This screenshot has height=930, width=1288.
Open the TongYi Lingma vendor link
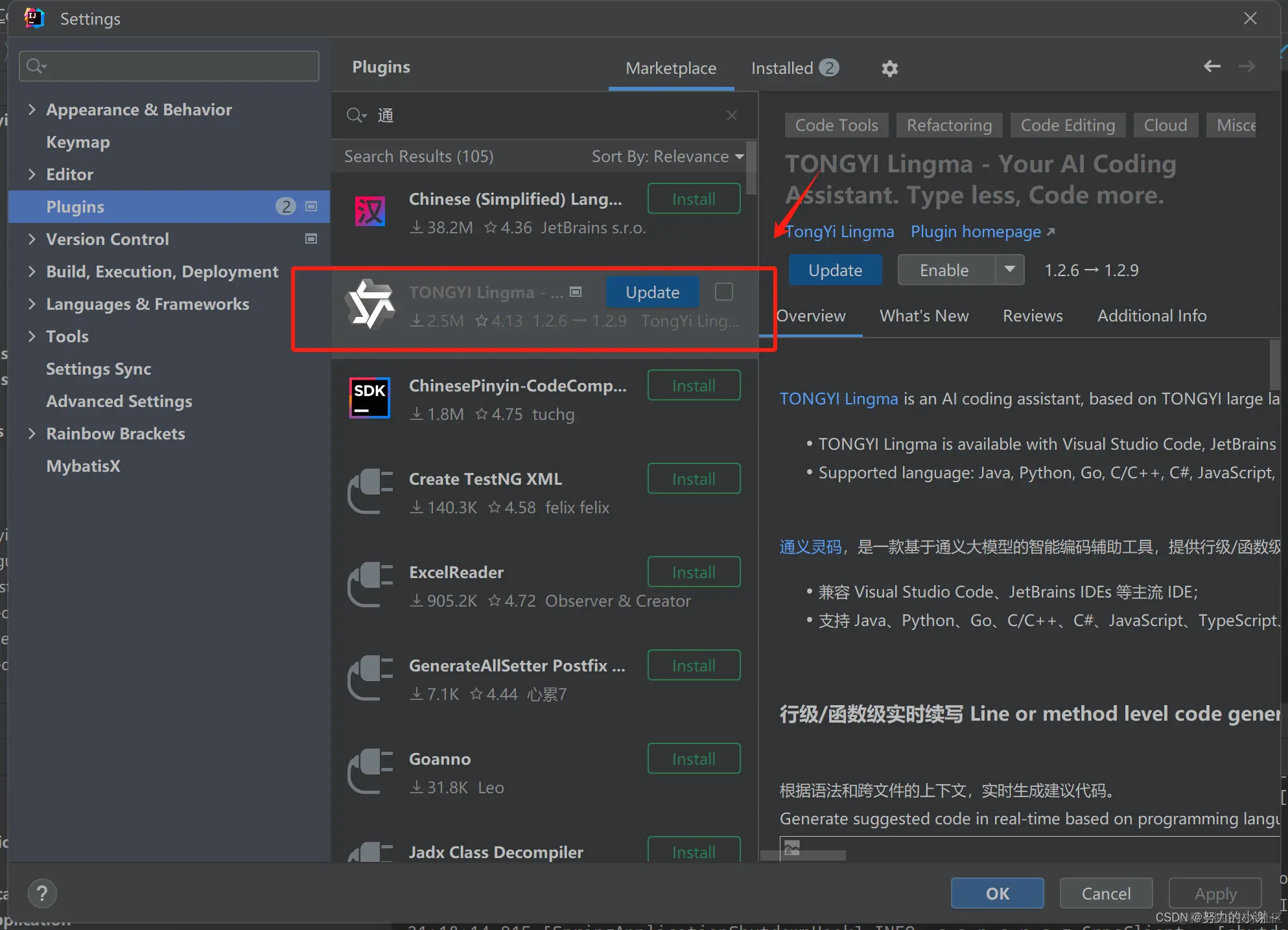(x=839, y=231)
